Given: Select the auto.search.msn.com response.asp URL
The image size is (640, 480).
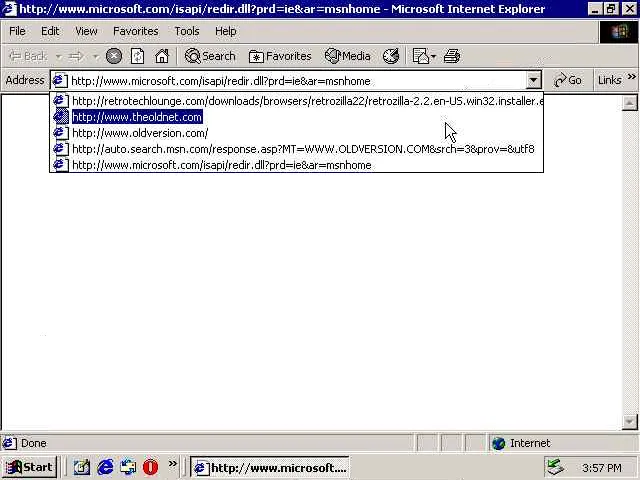Looking at the screenshot, I should [297, 149].
